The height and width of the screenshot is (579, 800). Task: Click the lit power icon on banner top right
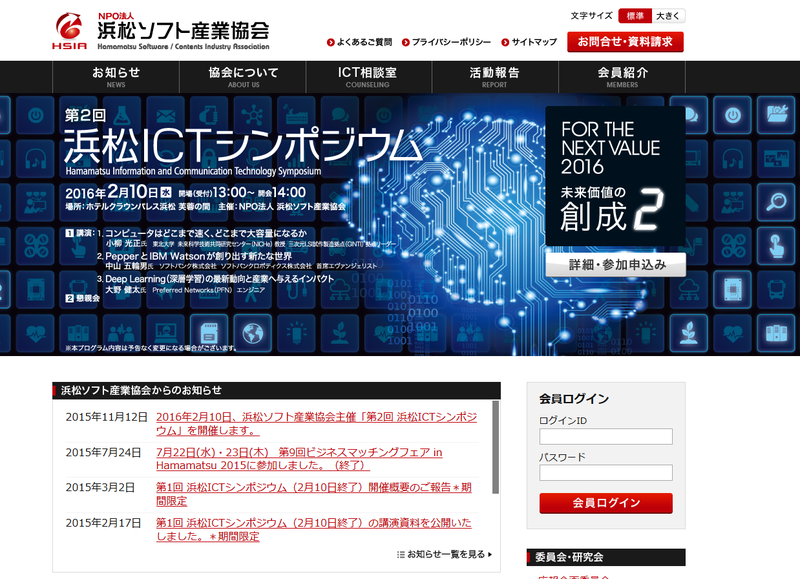[x=733, y=116]
